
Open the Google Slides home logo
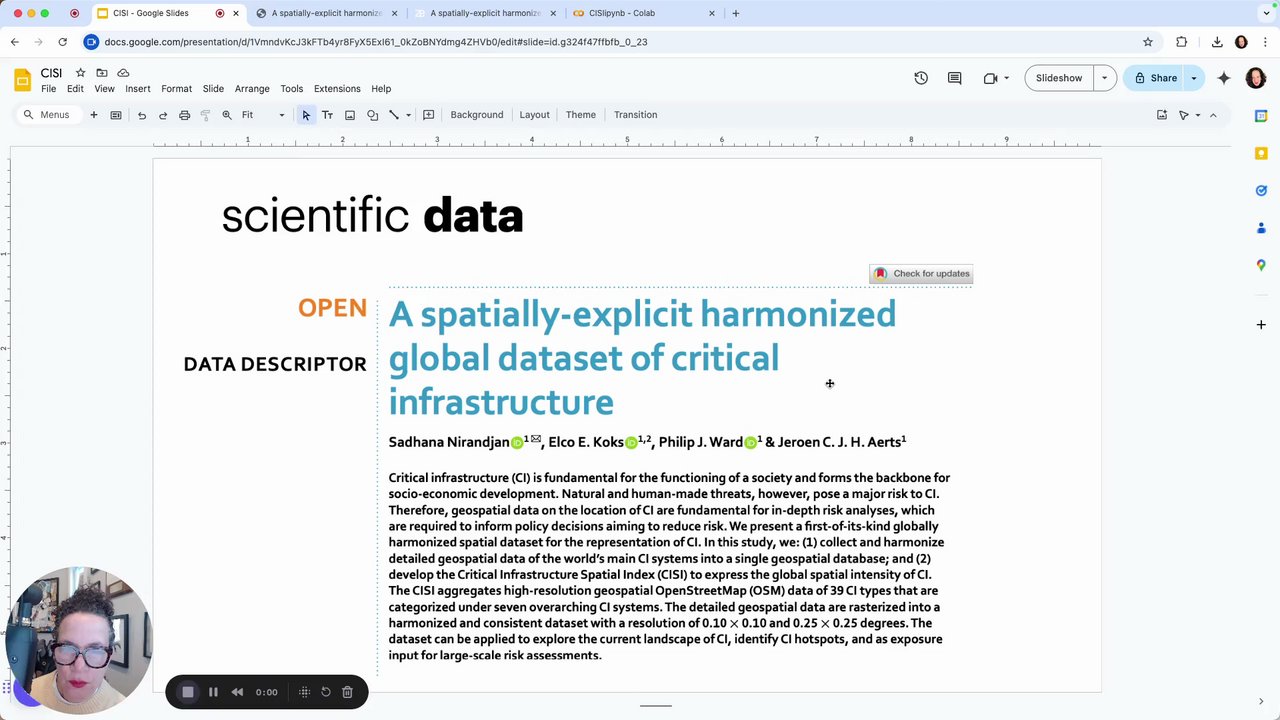pyautogui.click(x=22, y=80)
